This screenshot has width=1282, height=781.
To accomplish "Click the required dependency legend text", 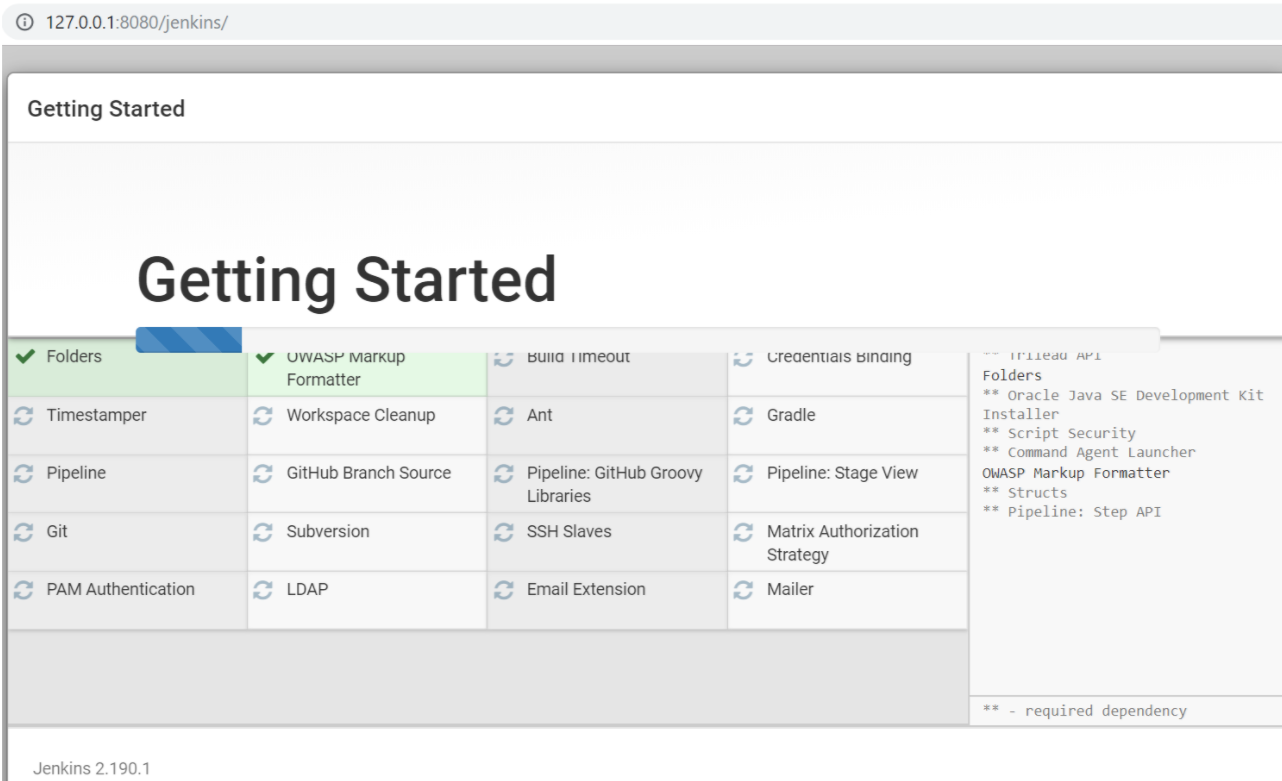I will click(x=1085, y=711).
